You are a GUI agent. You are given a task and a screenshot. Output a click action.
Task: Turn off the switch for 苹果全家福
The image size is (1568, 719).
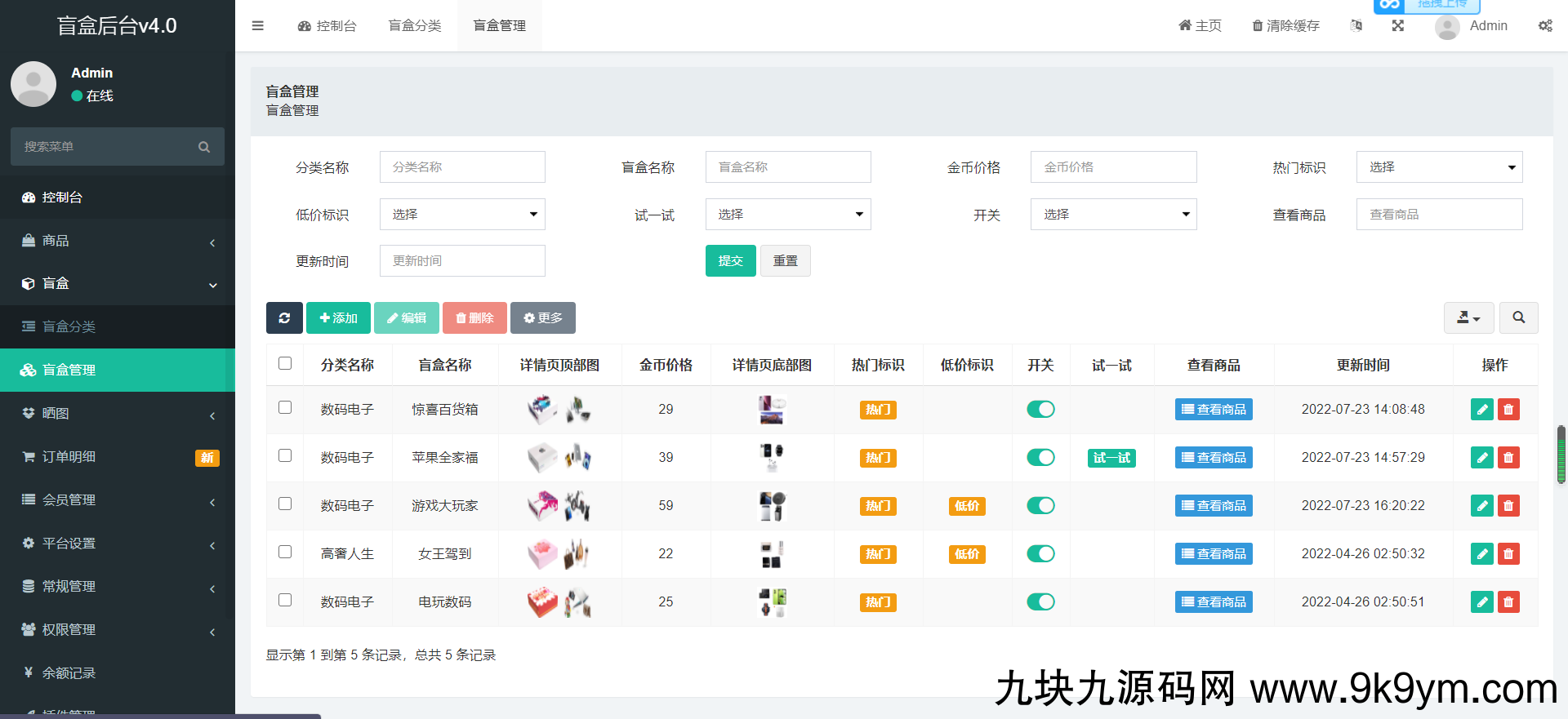pyautogui.click(x=1040, y=458)
